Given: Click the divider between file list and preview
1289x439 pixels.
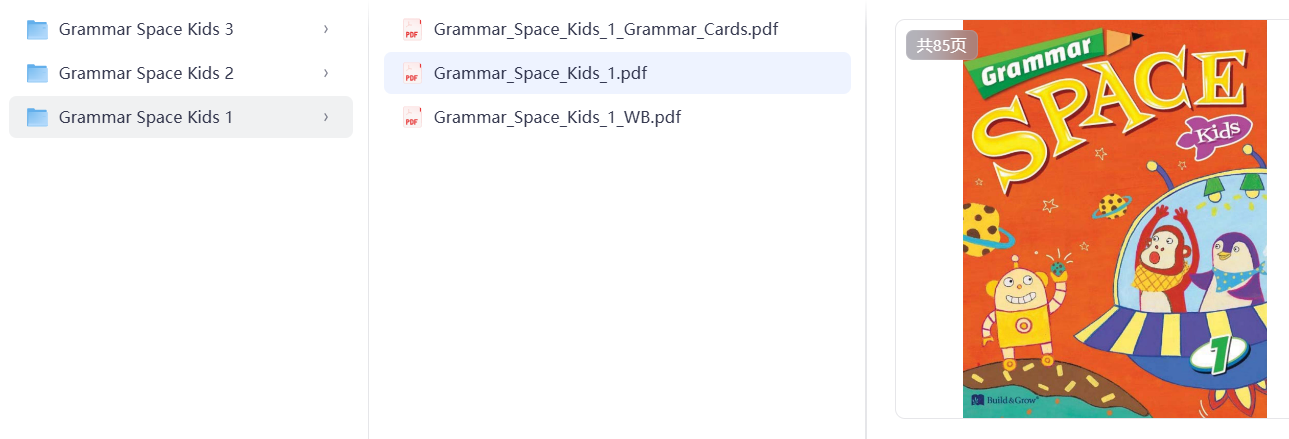Looking at the screenshot, I should (866, 220).
